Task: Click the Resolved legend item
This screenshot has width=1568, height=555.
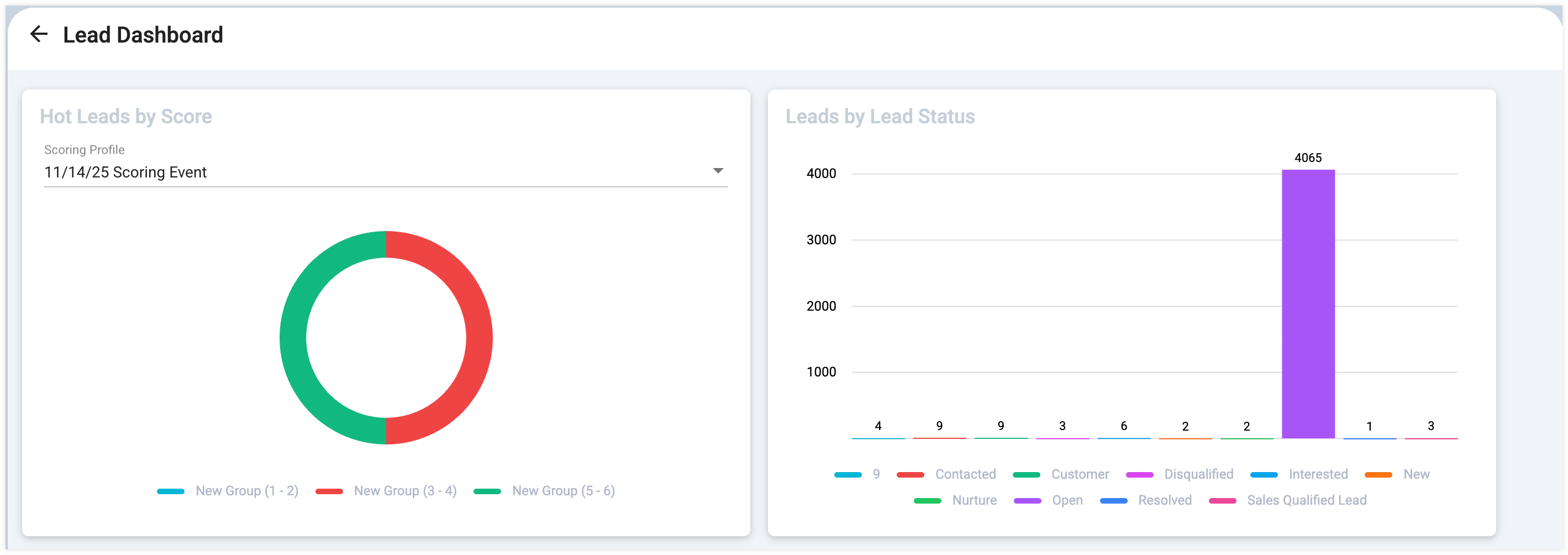Action: click(1145, 500)
